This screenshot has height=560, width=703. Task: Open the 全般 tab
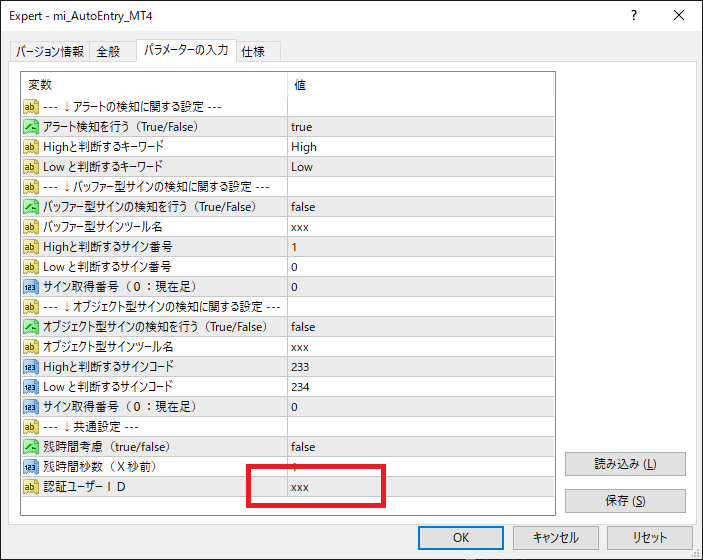(108, 51)
